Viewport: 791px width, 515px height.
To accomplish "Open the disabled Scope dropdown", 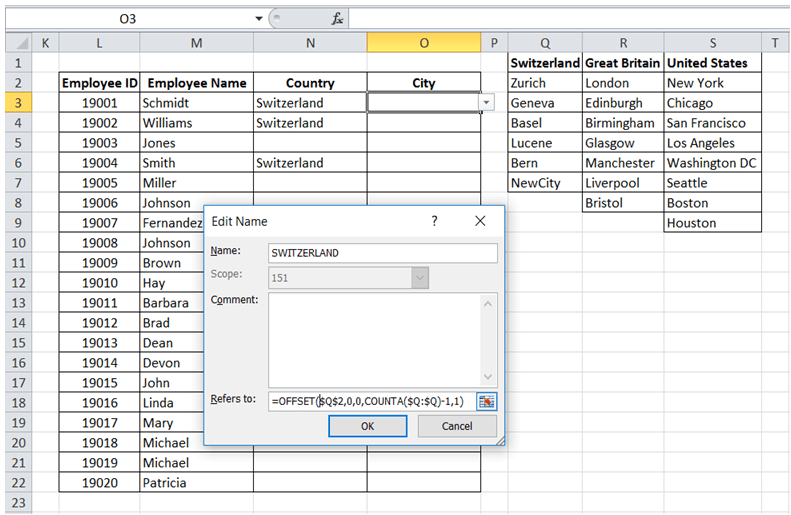I will click(x=420, y=278).
